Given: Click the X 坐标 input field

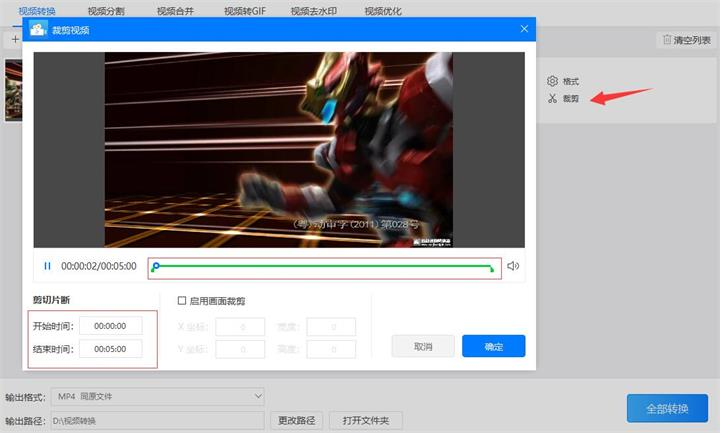Looking at the screenshot, I should point(240,327).
